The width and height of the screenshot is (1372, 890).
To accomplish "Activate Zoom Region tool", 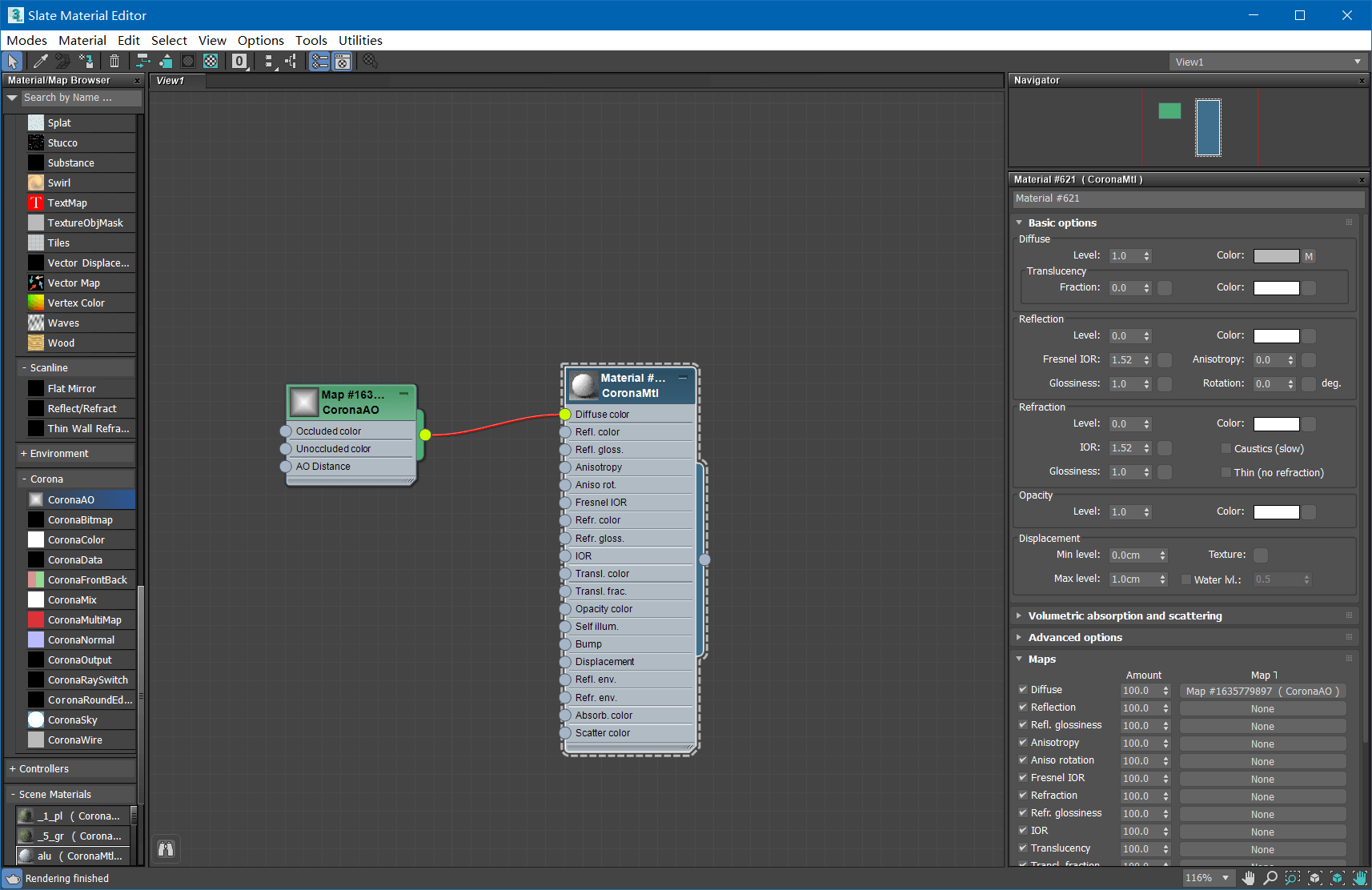I will [x=1292, y=878].
